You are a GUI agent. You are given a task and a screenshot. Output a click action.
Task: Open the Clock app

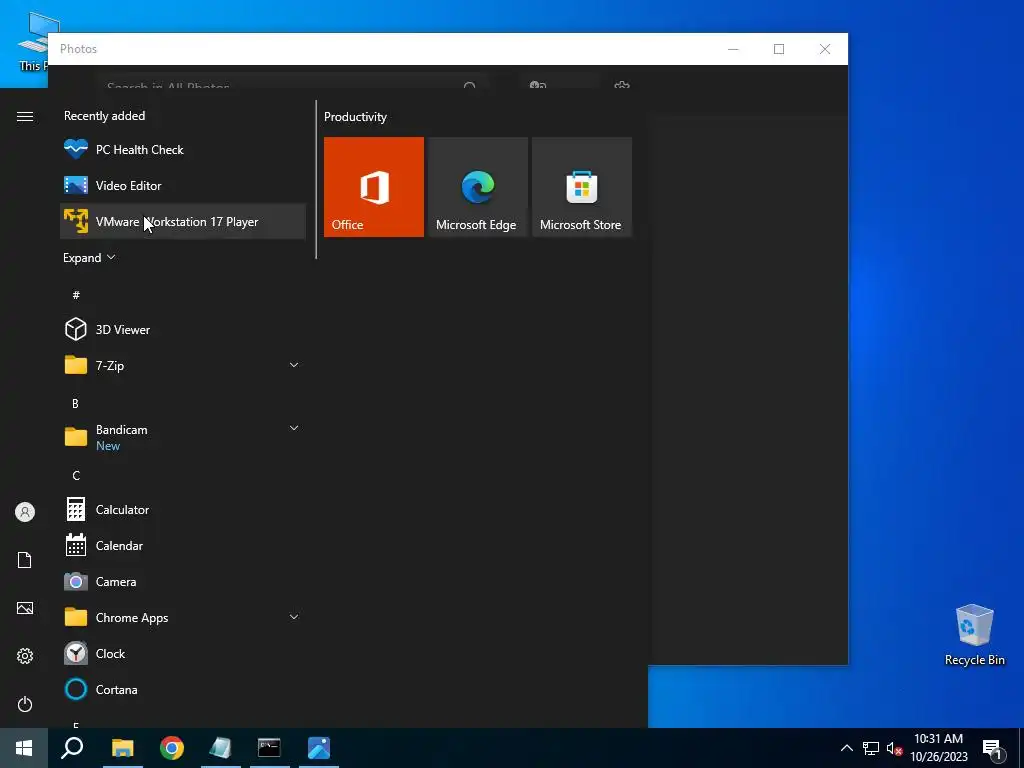(183, 654)
